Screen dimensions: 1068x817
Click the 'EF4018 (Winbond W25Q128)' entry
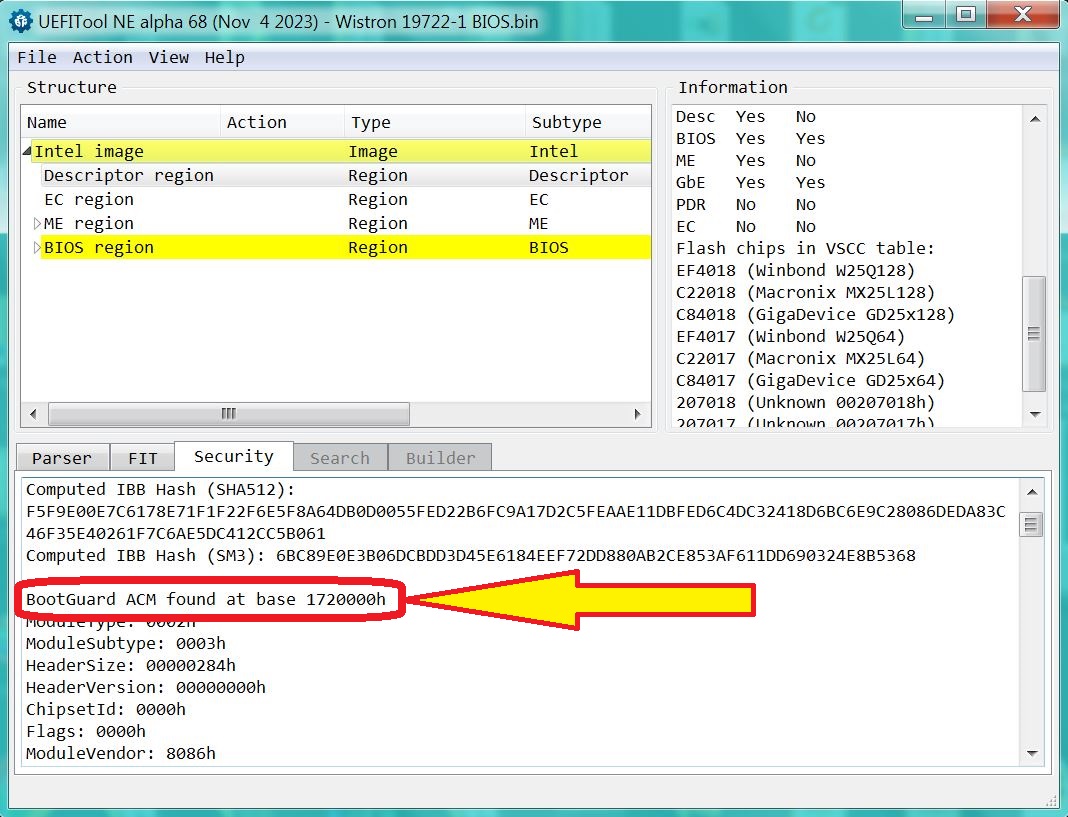796,271
